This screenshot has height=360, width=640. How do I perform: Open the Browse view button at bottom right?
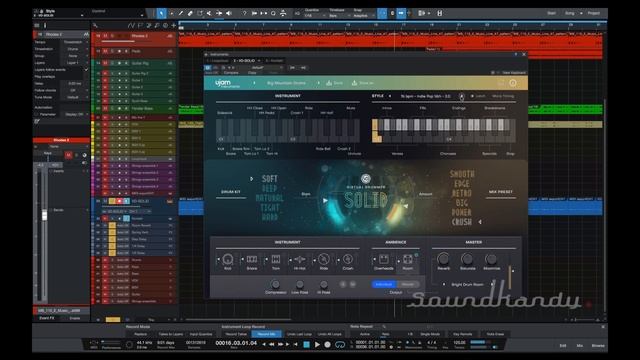(x=598, y=346)
